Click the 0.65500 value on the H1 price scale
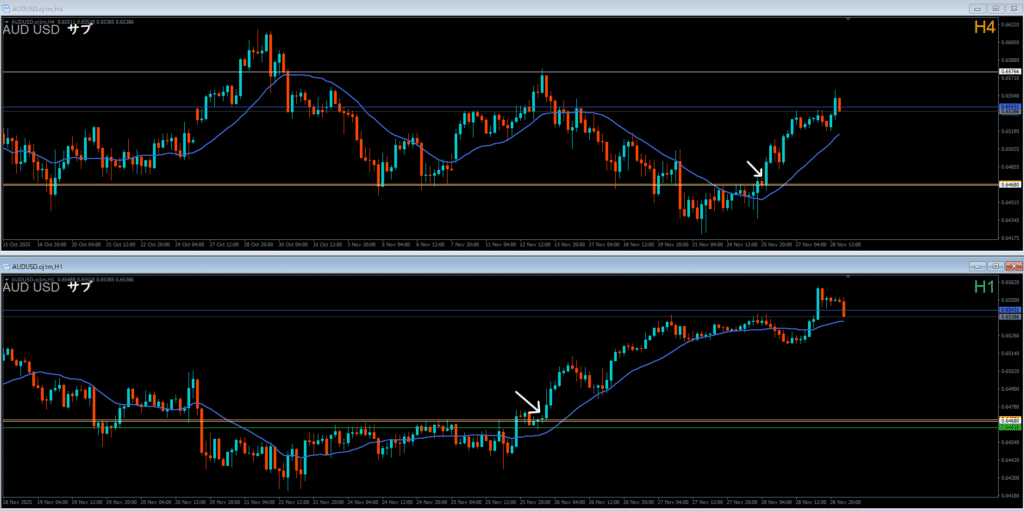The image size is (1024, 511). 1010,301
